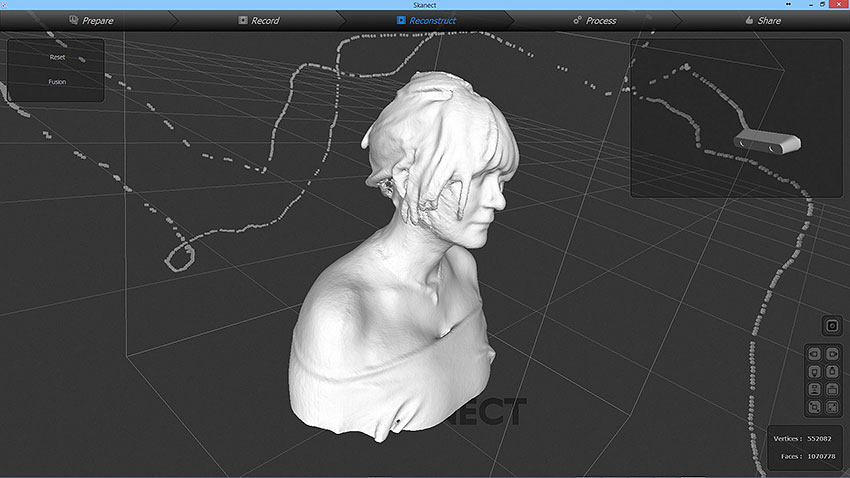Image resolution: width=850 pixels, height=478 pixels.
Task: Click the expand fullscreen view icon
Action: pos(832,407)
